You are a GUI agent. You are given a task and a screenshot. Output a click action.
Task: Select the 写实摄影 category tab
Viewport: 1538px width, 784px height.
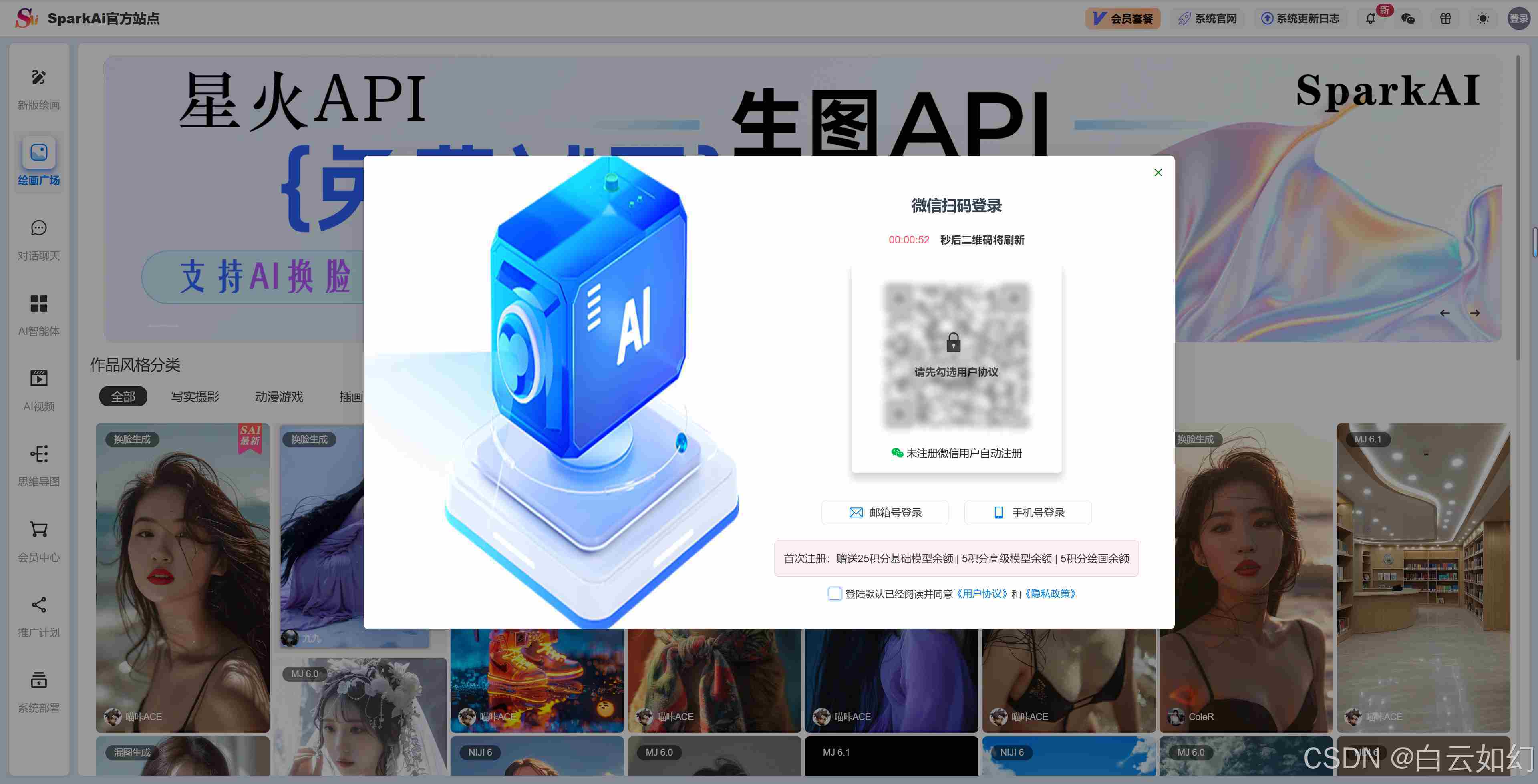pos(195,396)
